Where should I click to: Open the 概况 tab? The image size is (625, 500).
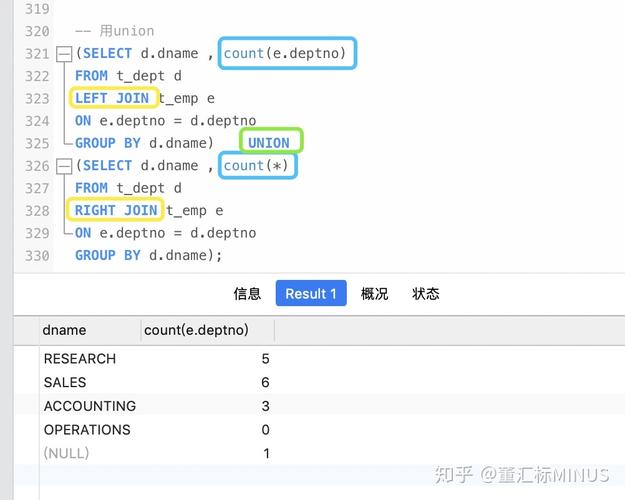click(x=374, y=294)
